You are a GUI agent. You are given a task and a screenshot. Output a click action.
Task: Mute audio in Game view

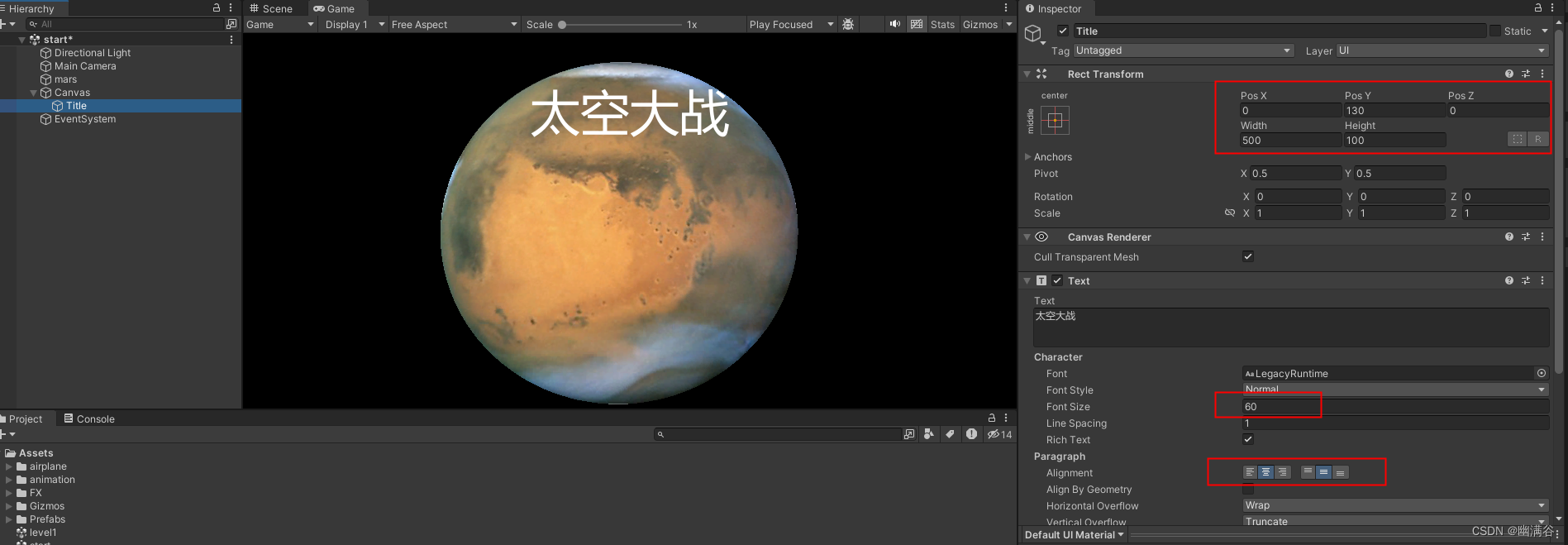[x=895, y=24]
